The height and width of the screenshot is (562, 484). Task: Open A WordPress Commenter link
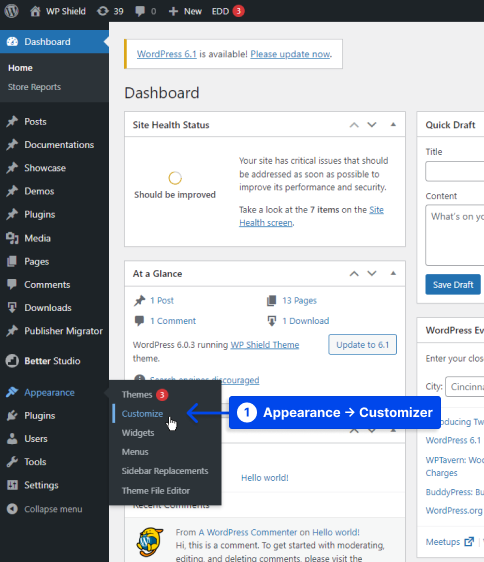(x=248, y=532)
